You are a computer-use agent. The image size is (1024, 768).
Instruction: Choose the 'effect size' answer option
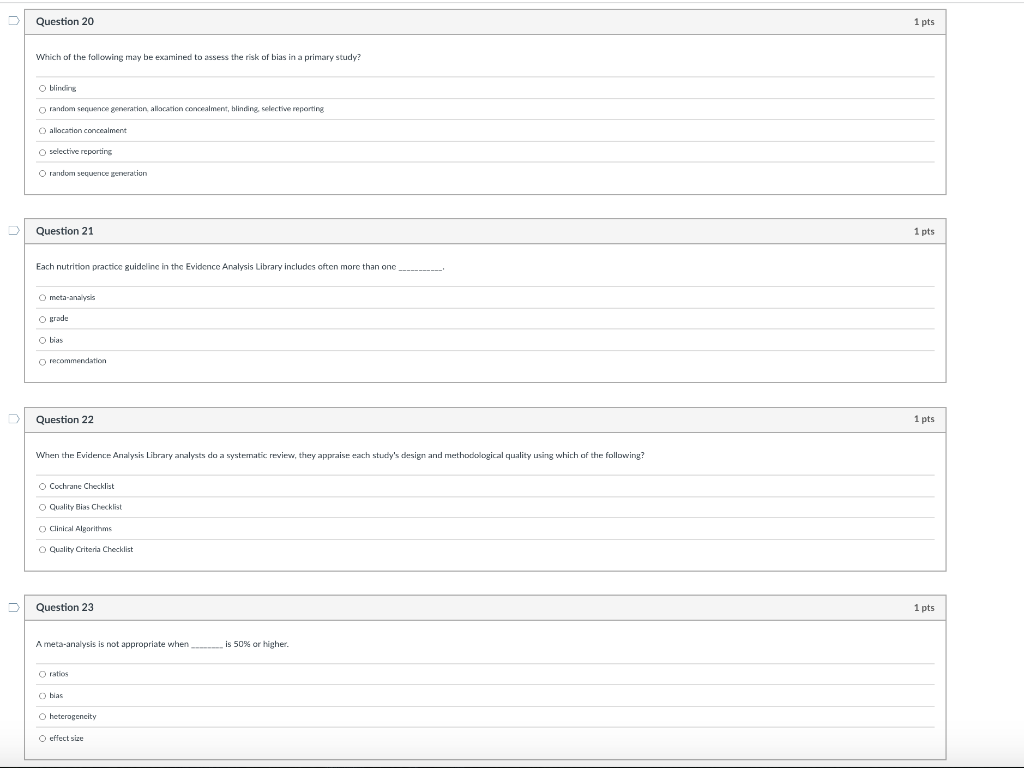coord(42,739)
